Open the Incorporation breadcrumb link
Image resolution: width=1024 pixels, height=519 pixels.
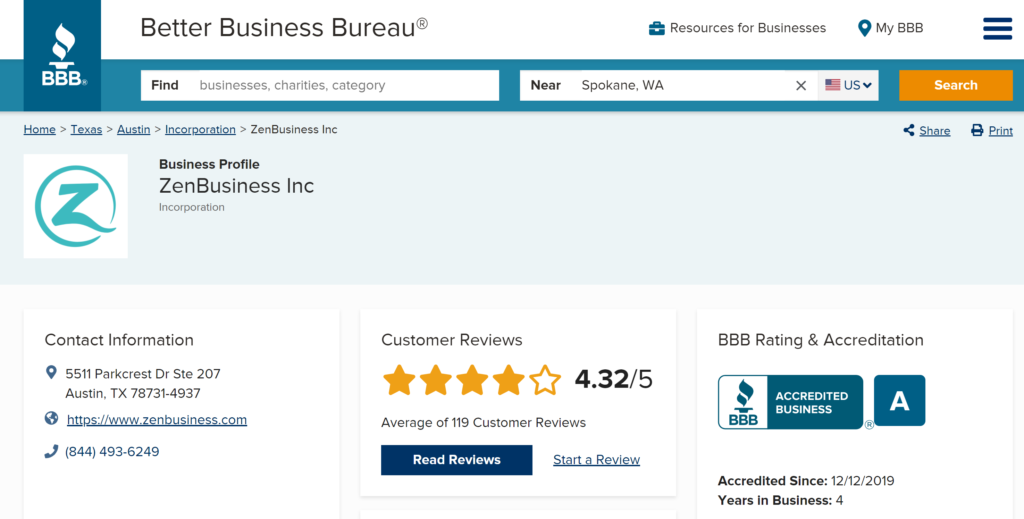pos(200,129)
